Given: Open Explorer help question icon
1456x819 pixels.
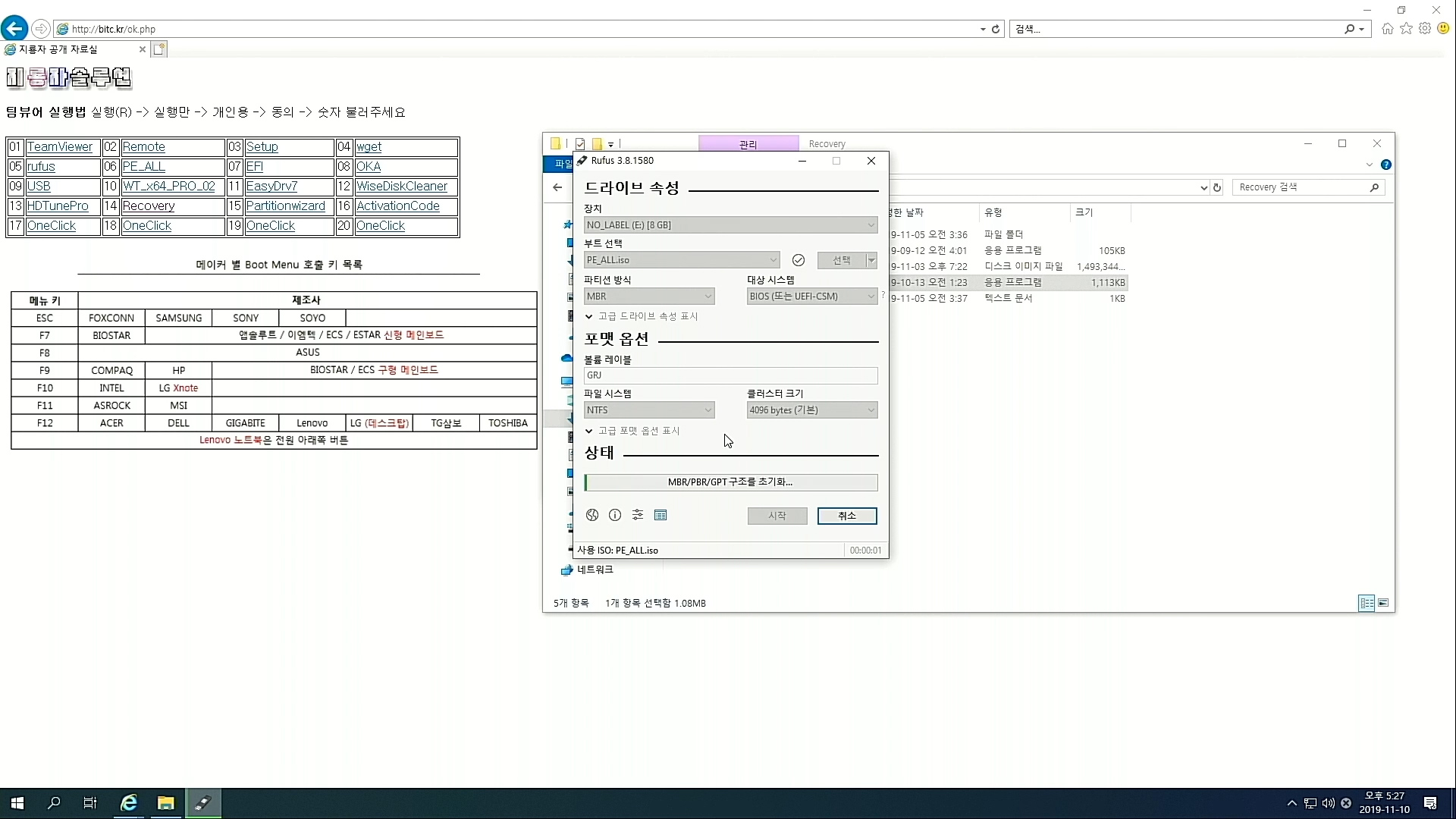Looking at the screenshot, I should 1386,165.
